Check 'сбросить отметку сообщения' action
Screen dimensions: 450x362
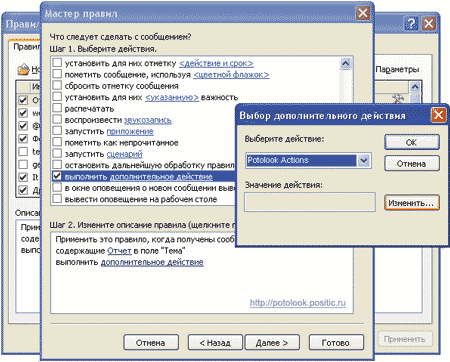pos(57,85)
